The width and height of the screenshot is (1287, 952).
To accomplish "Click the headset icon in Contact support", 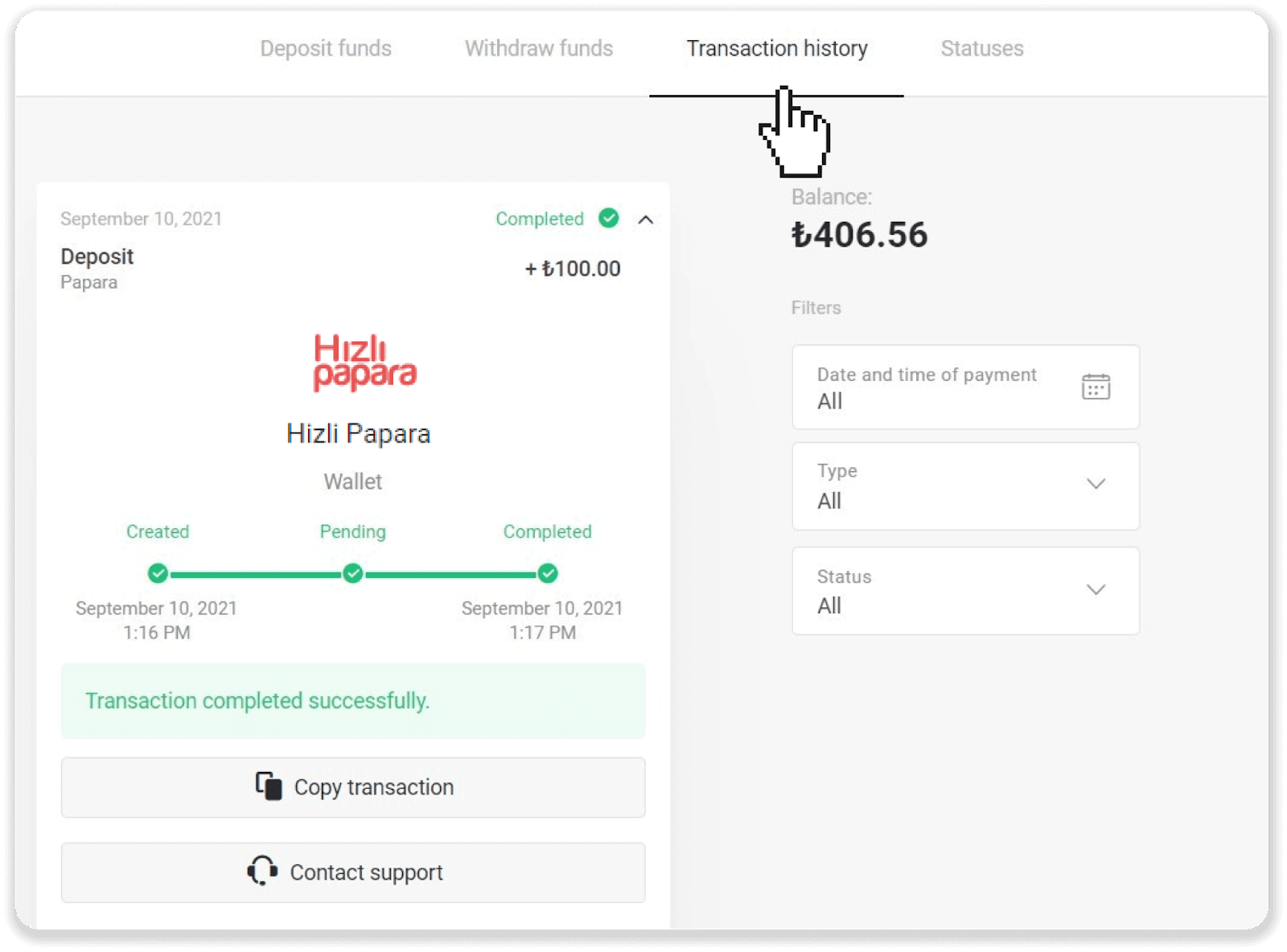I will (x=262, y=871).
